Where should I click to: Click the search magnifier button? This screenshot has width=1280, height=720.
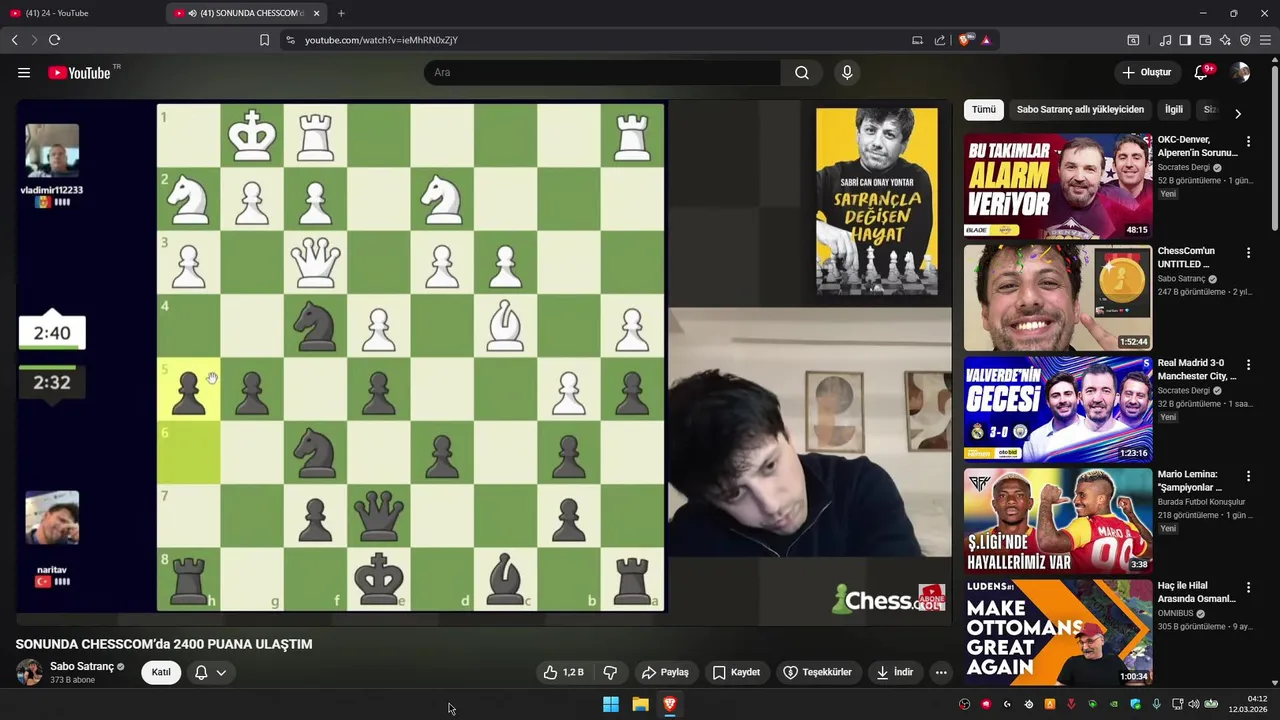click(x=802, y=73)
